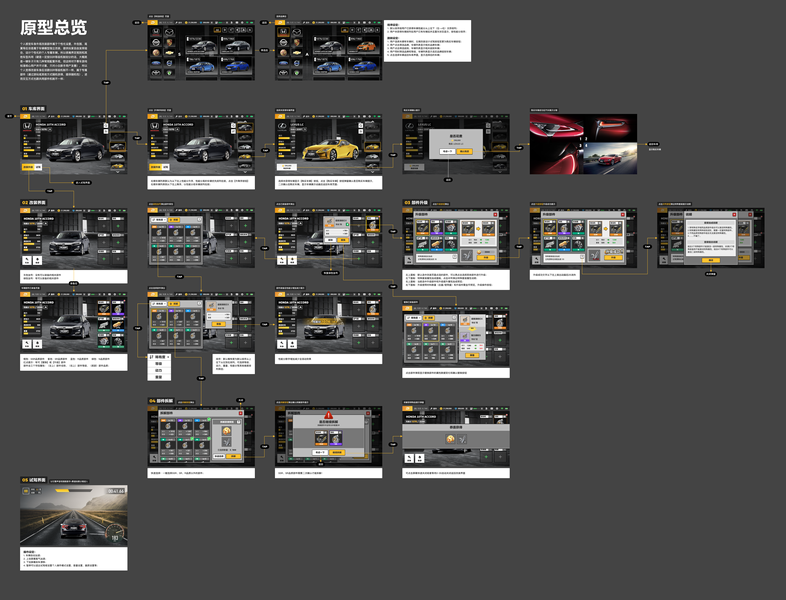Open sort dropdown on part comparison screen
The width and height of the screenshot is (786, 600).
(414, 318)
